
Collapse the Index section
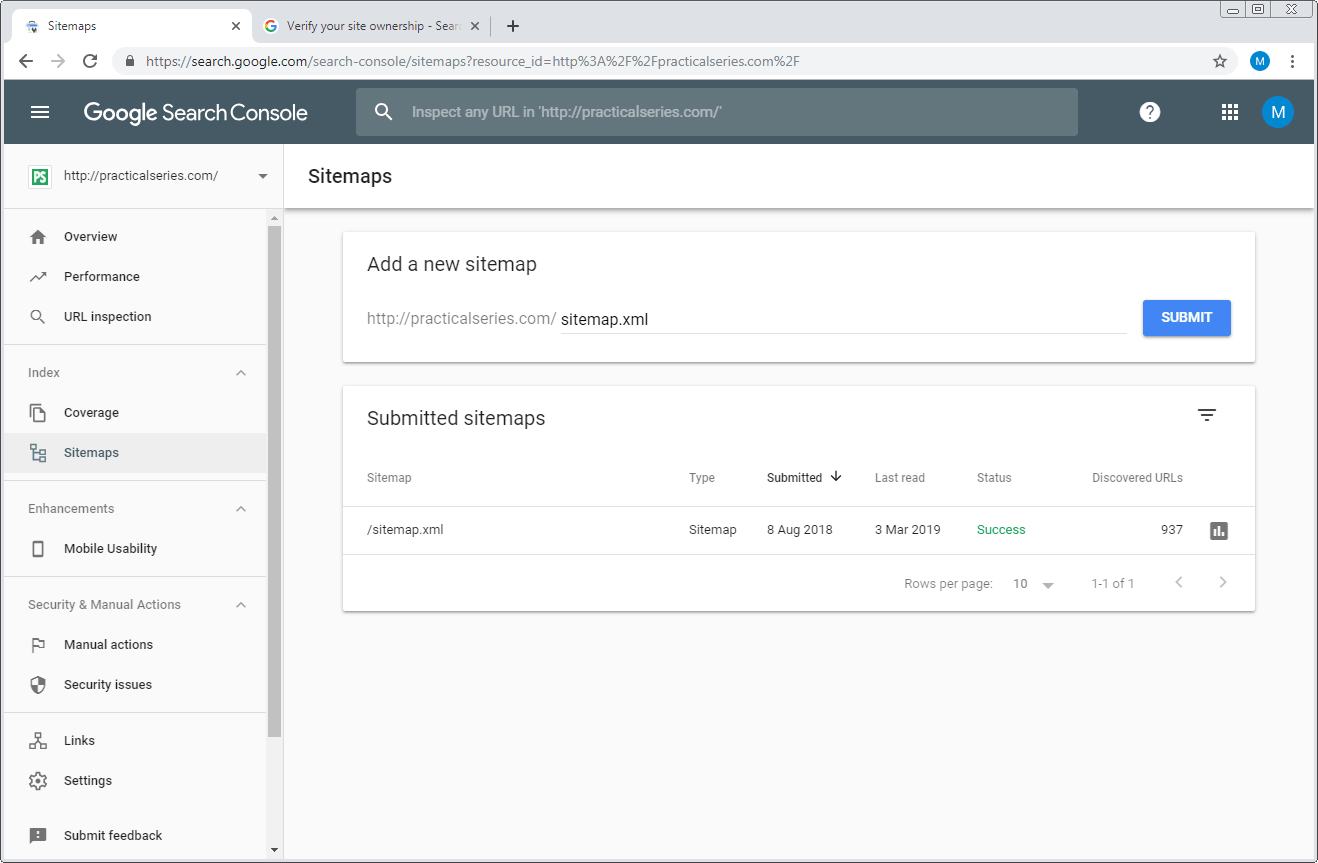(x=241, y=373)
